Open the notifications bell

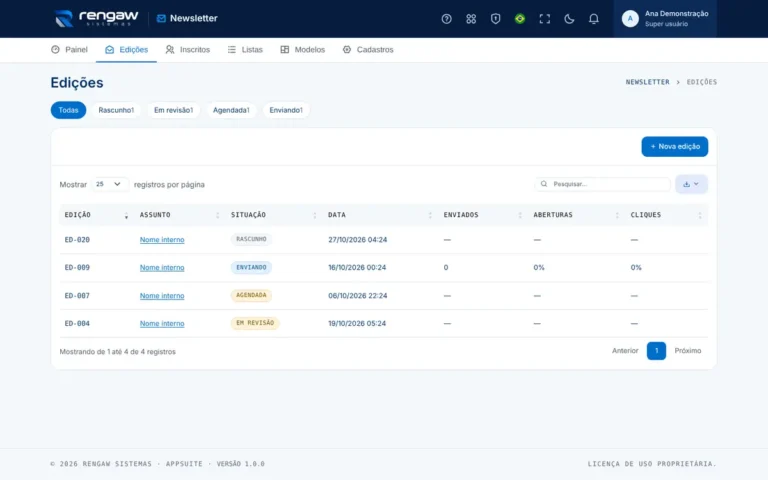[x=593, y=19]
